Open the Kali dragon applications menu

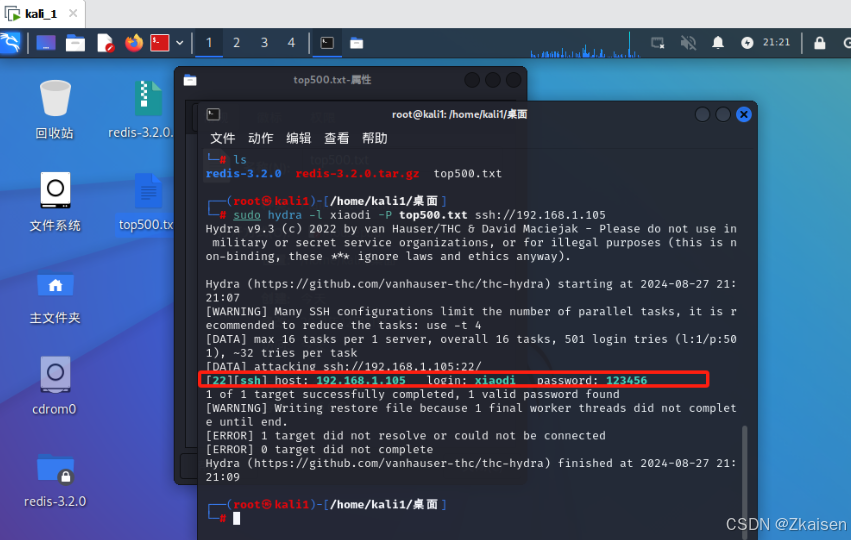10,43
